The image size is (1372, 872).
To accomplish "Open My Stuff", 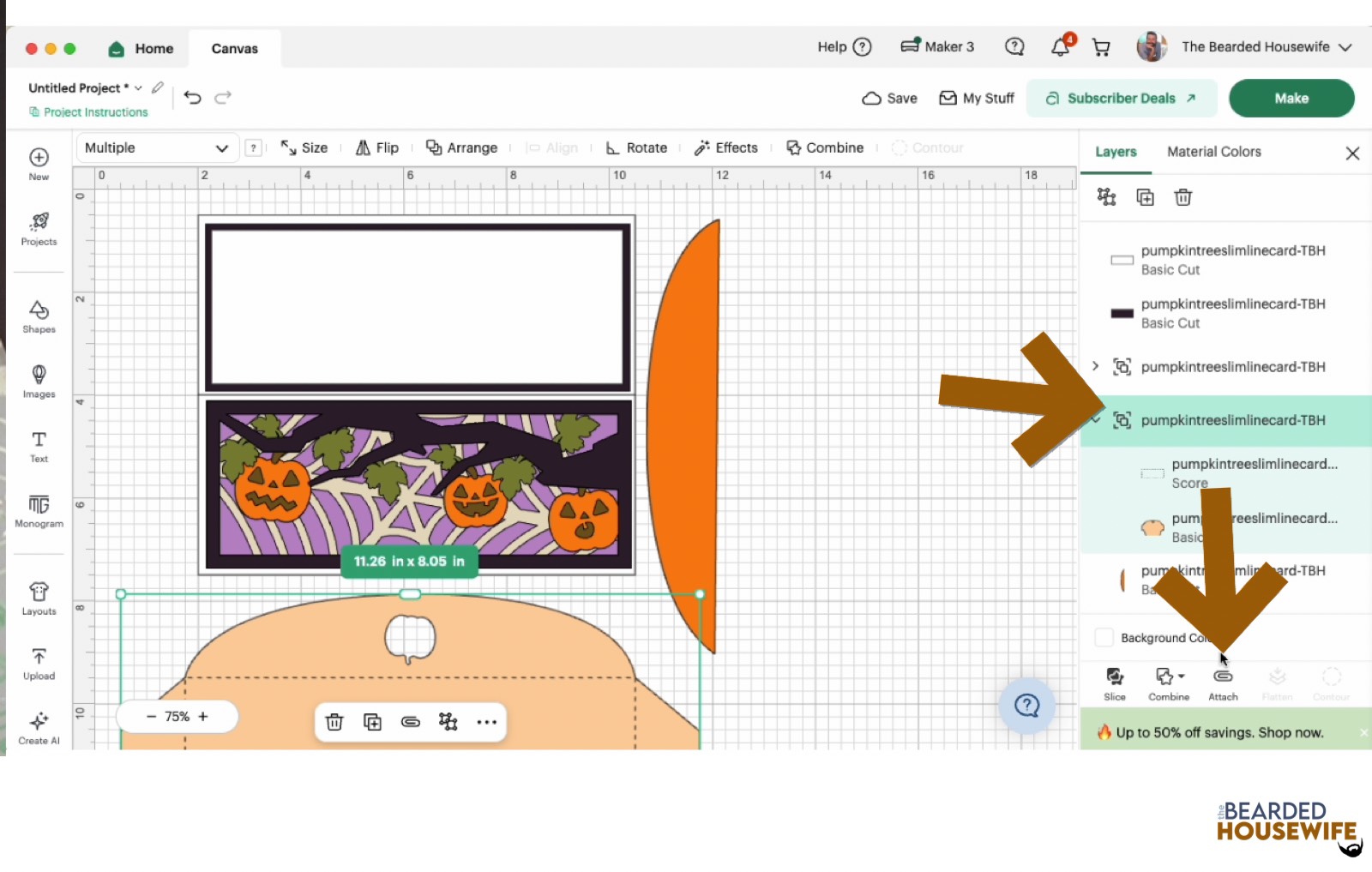I will 977,98.
